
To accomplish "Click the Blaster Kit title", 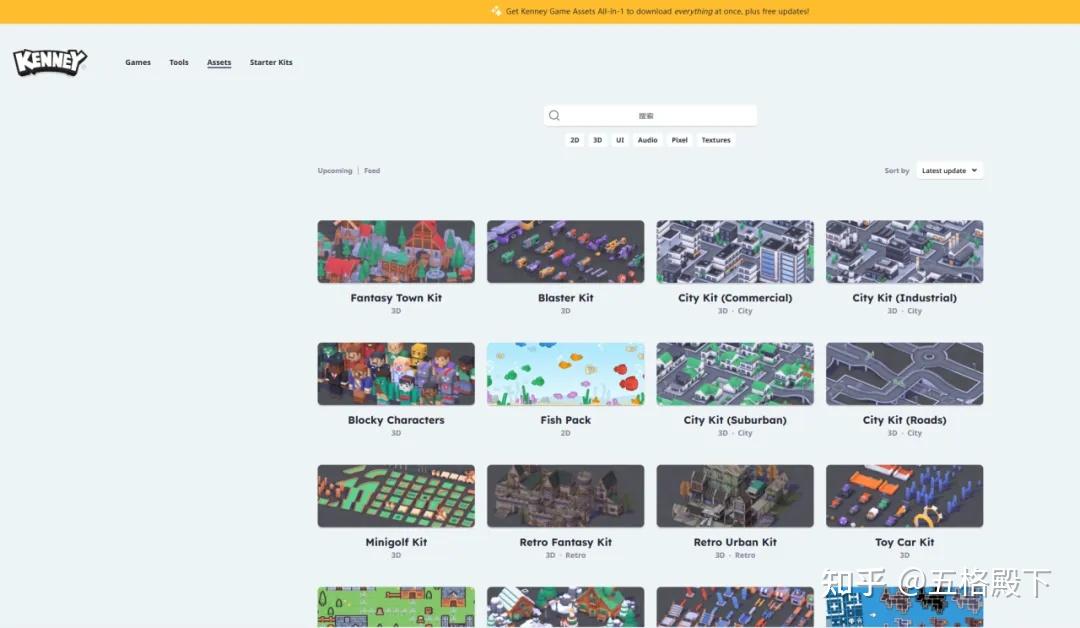I will pos(565,298).
